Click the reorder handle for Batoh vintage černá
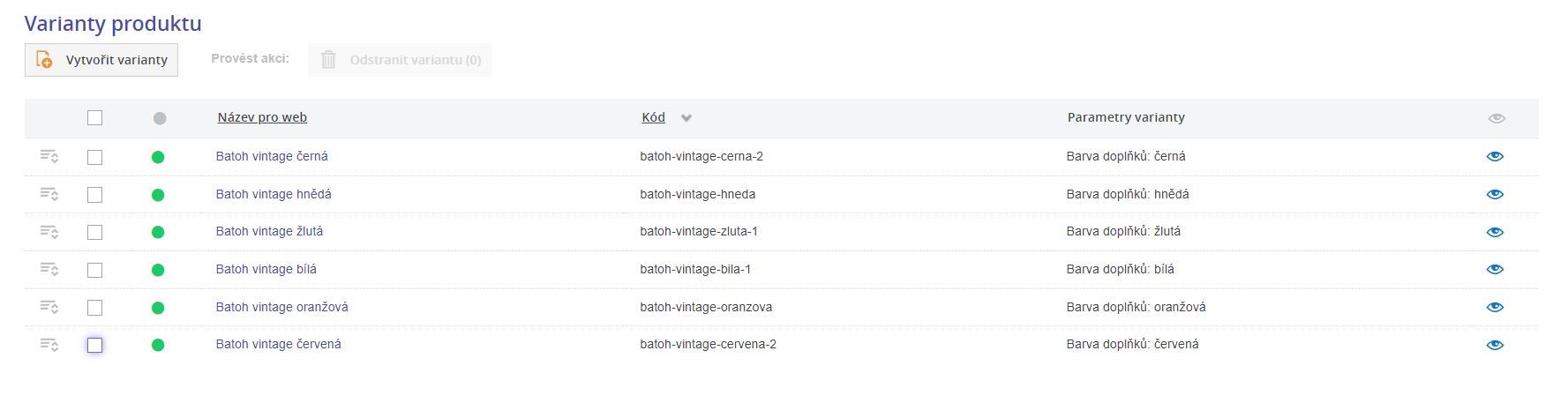The height and width of the screenshot is (403, 1568). coord(49,156)
